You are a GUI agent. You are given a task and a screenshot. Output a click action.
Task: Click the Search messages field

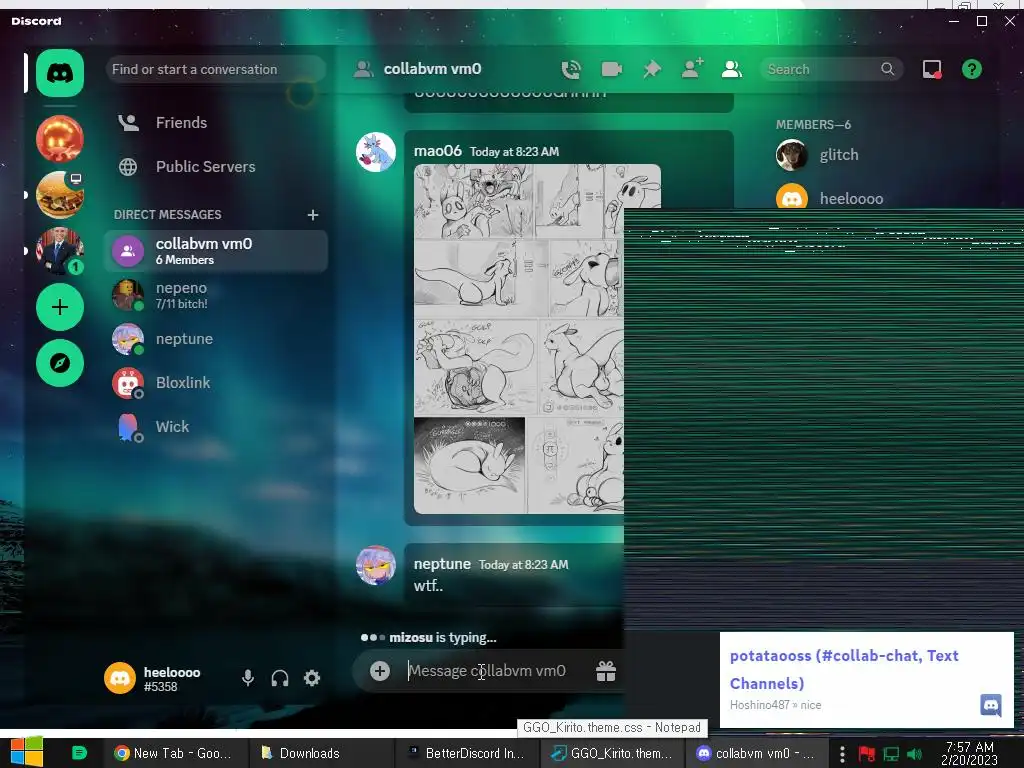tap(831, 69)
